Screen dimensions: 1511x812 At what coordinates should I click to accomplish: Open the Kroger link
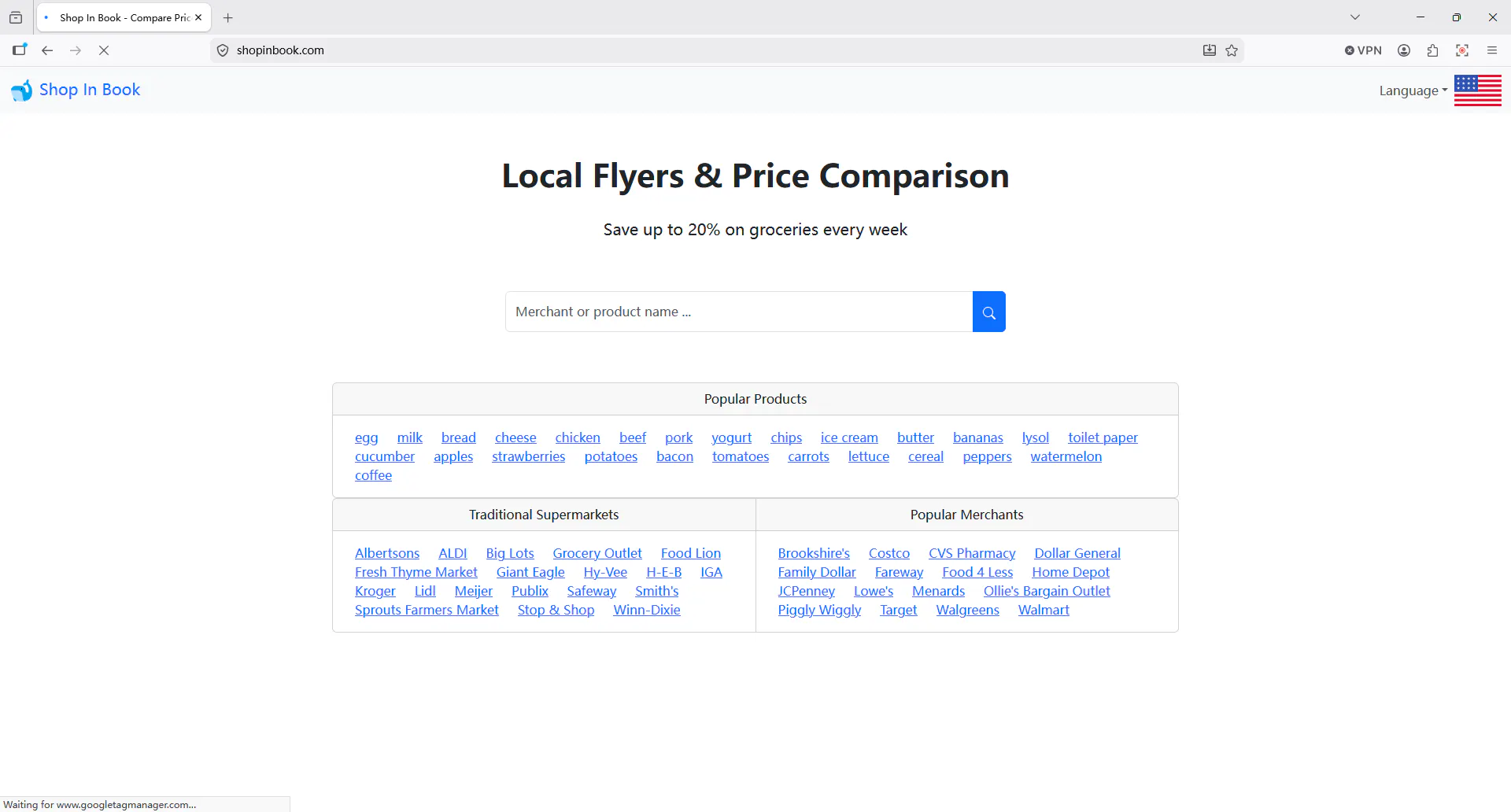pos(375,591)
